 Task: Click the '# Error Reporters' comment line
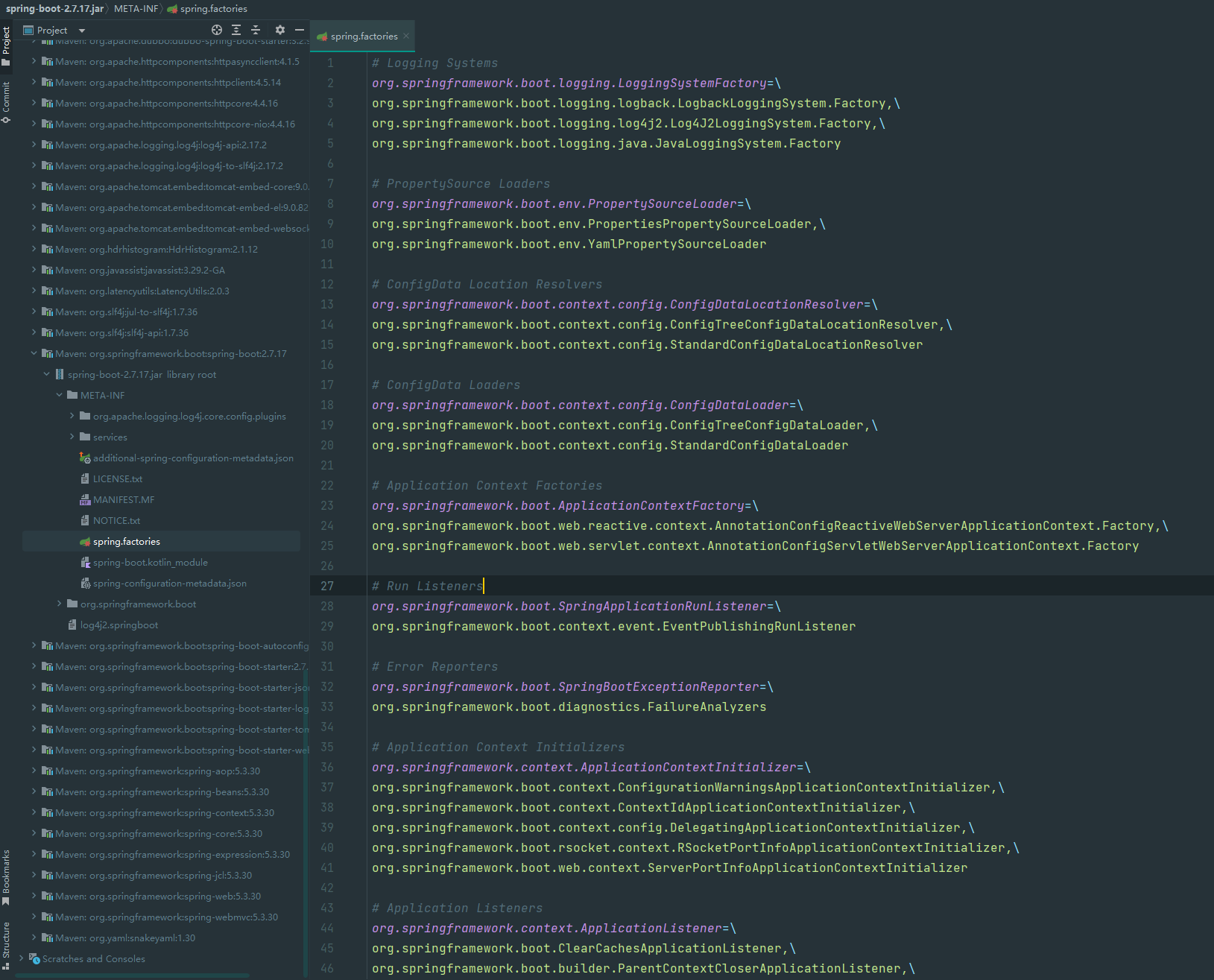click(x=435, y=666)
